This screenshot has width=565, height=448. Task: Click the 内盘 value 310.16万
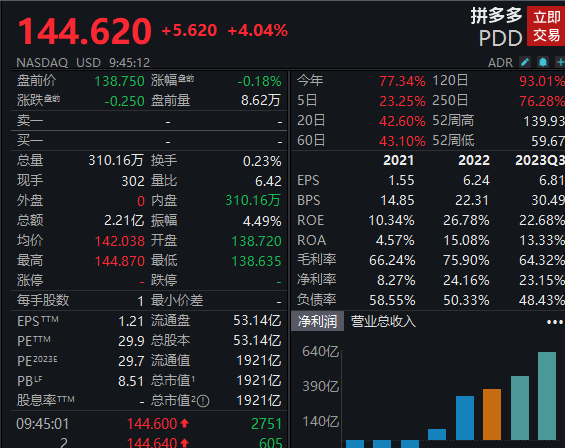253,200
